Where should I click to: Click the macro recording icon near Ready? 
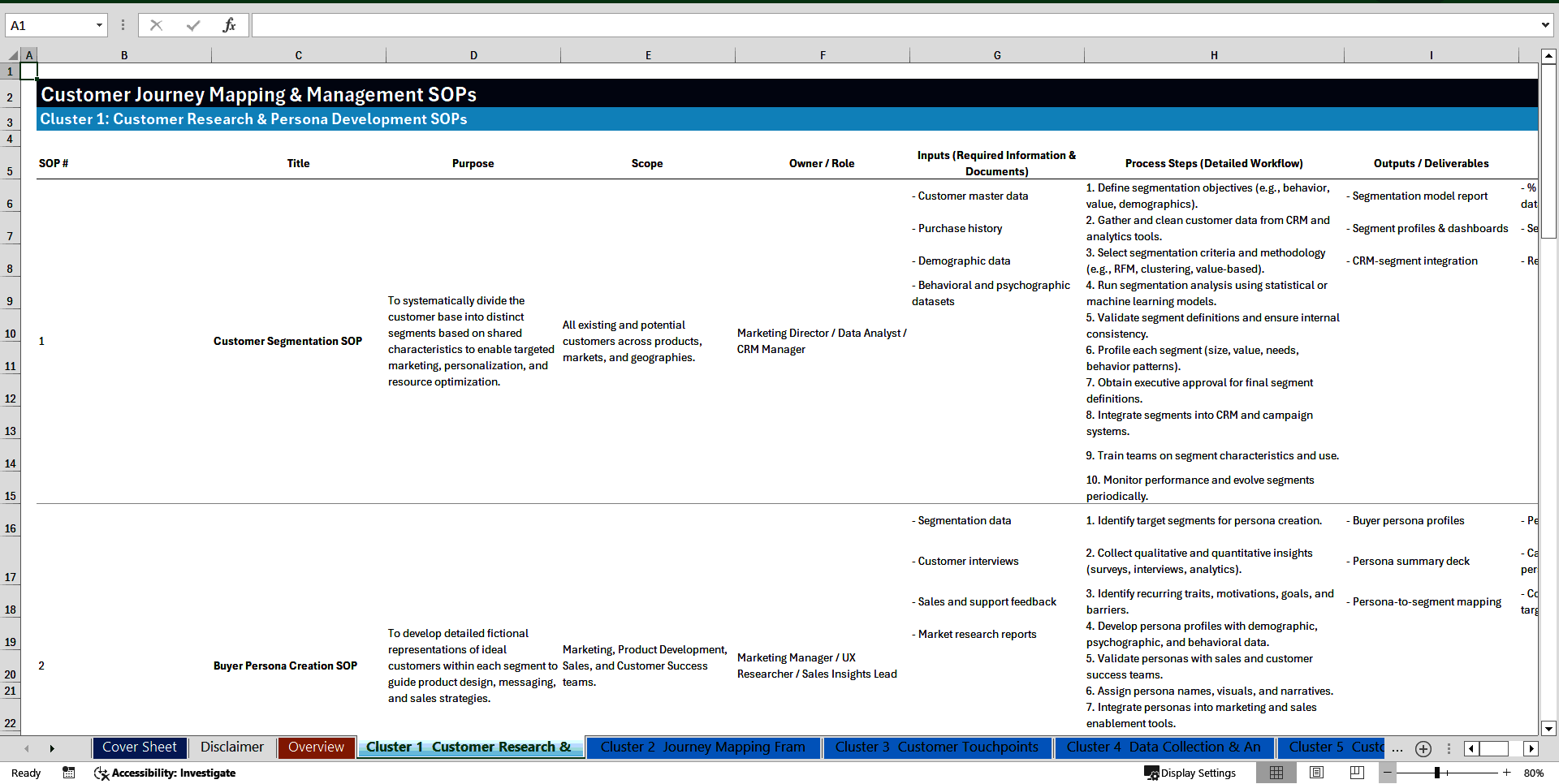pyautogui.click(x=69, y=773)
